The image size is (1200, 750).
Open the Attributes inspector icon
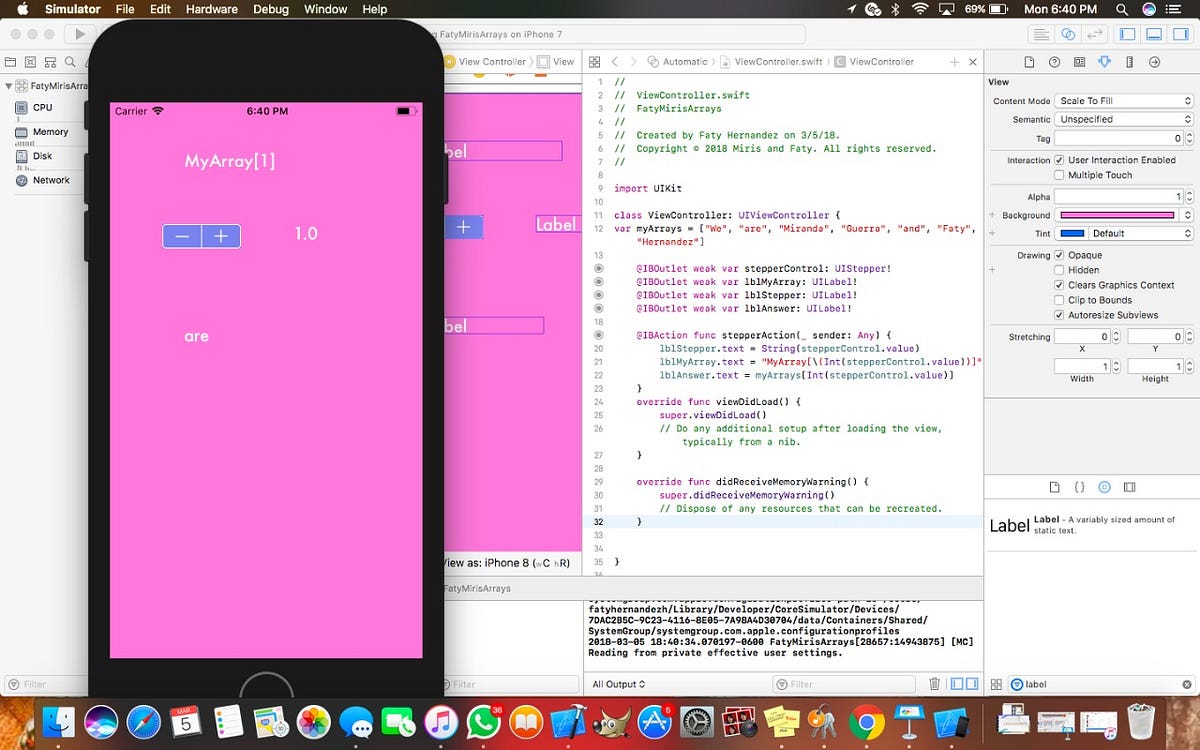pyautogui.click(x=1104, y=62)
